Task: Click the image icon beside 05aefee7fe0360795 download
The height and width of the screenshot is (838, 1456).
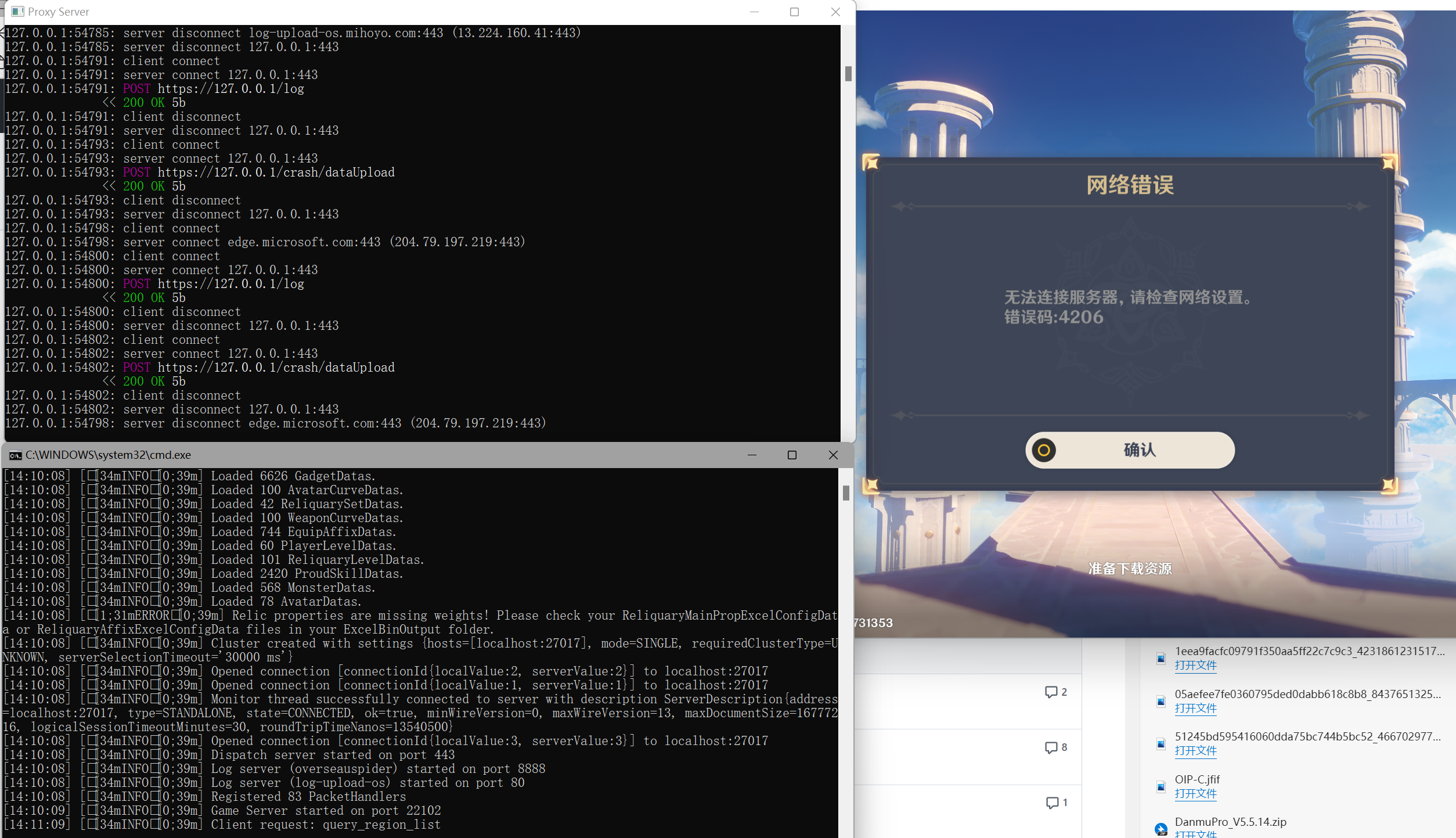Action: pyautogui.click(x=1161, y=701)
